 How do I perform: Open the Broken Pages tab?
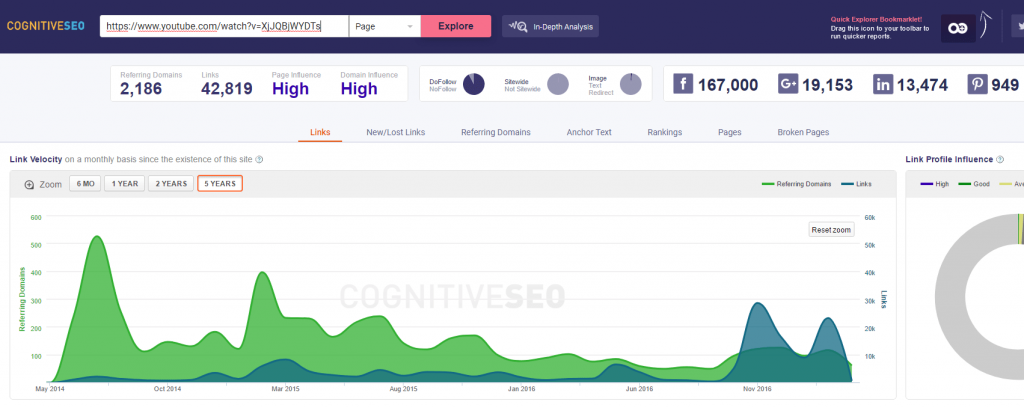pyautogui.click(x=803, y=132)
